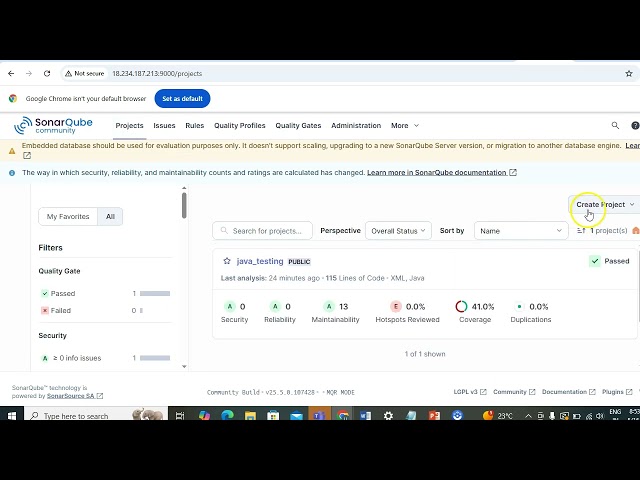Open Microsoft Teams from the taskbar

pyautogui.click(x=319, y=416)
